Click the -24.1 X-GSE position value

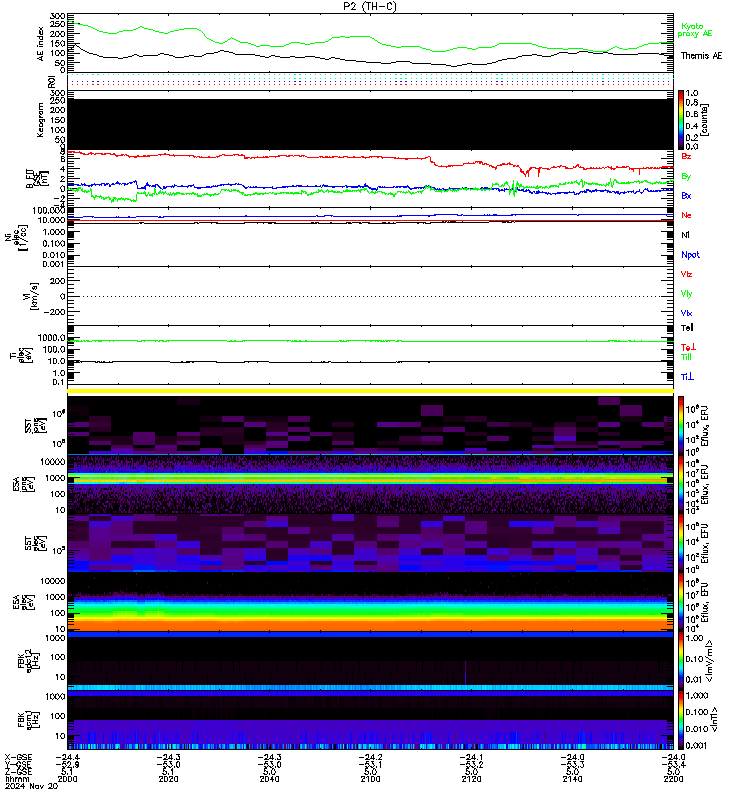(x=471, y=758)
